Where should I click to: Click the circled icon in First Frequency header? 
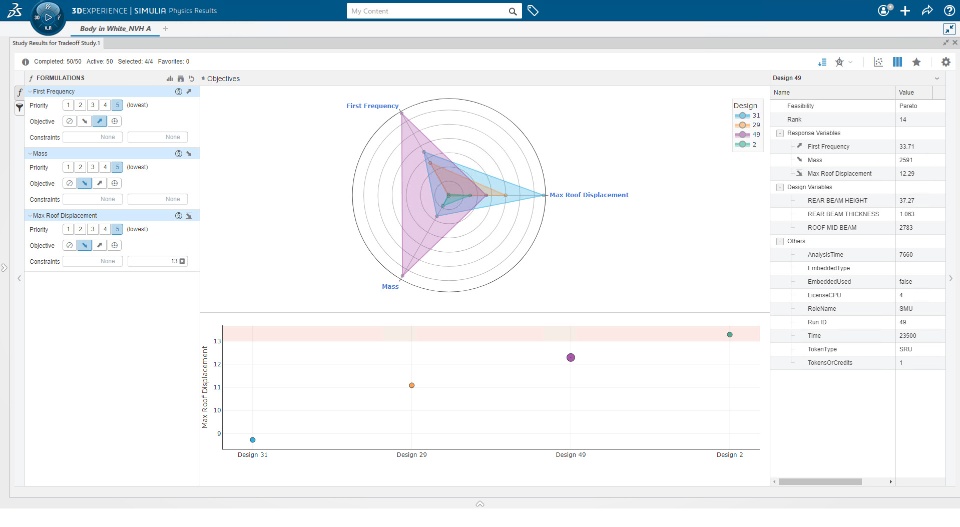(178, 91)
